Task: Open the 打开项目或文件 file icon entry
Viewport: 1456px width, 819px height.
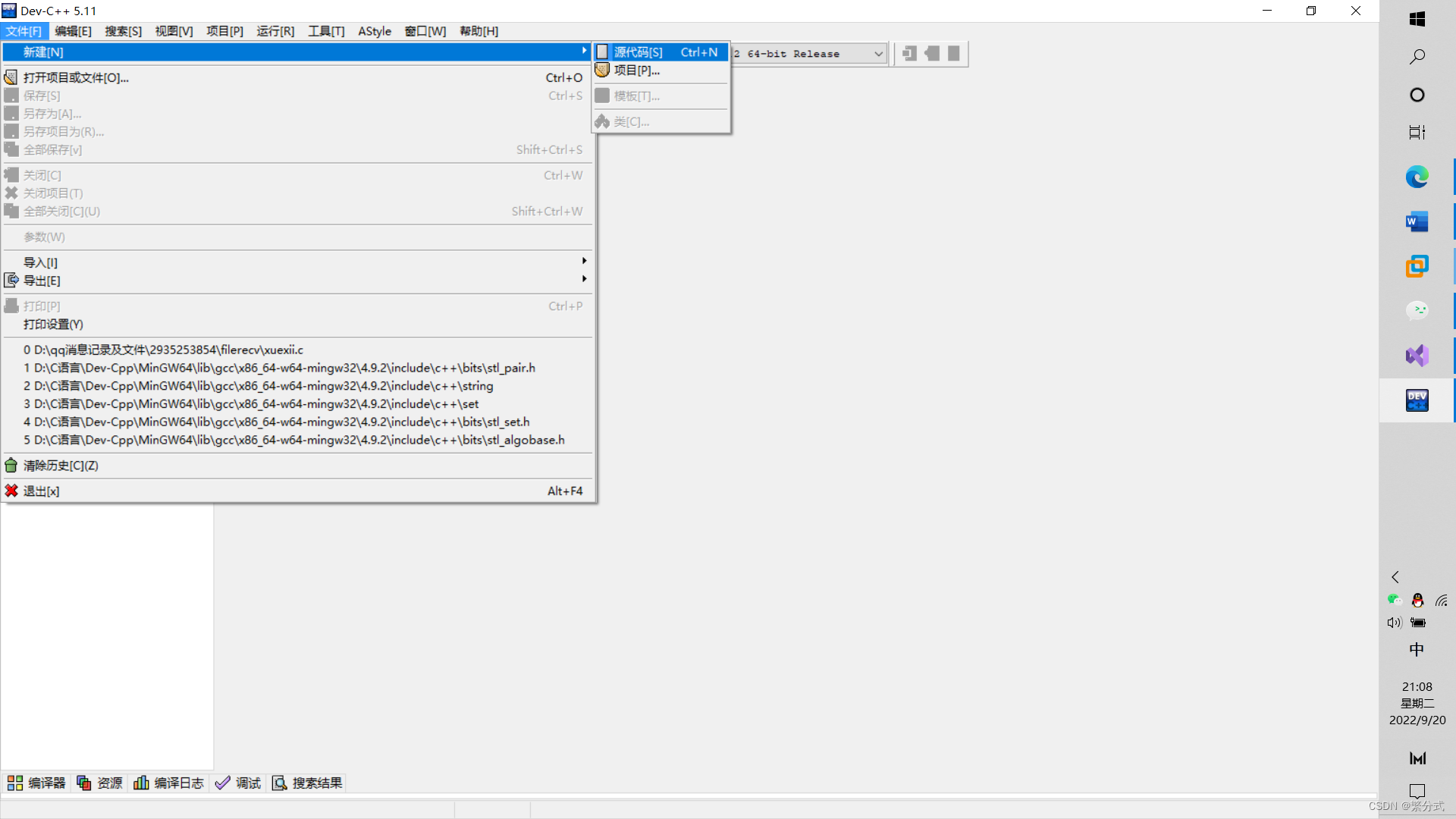Action: (x=11, y=77)
